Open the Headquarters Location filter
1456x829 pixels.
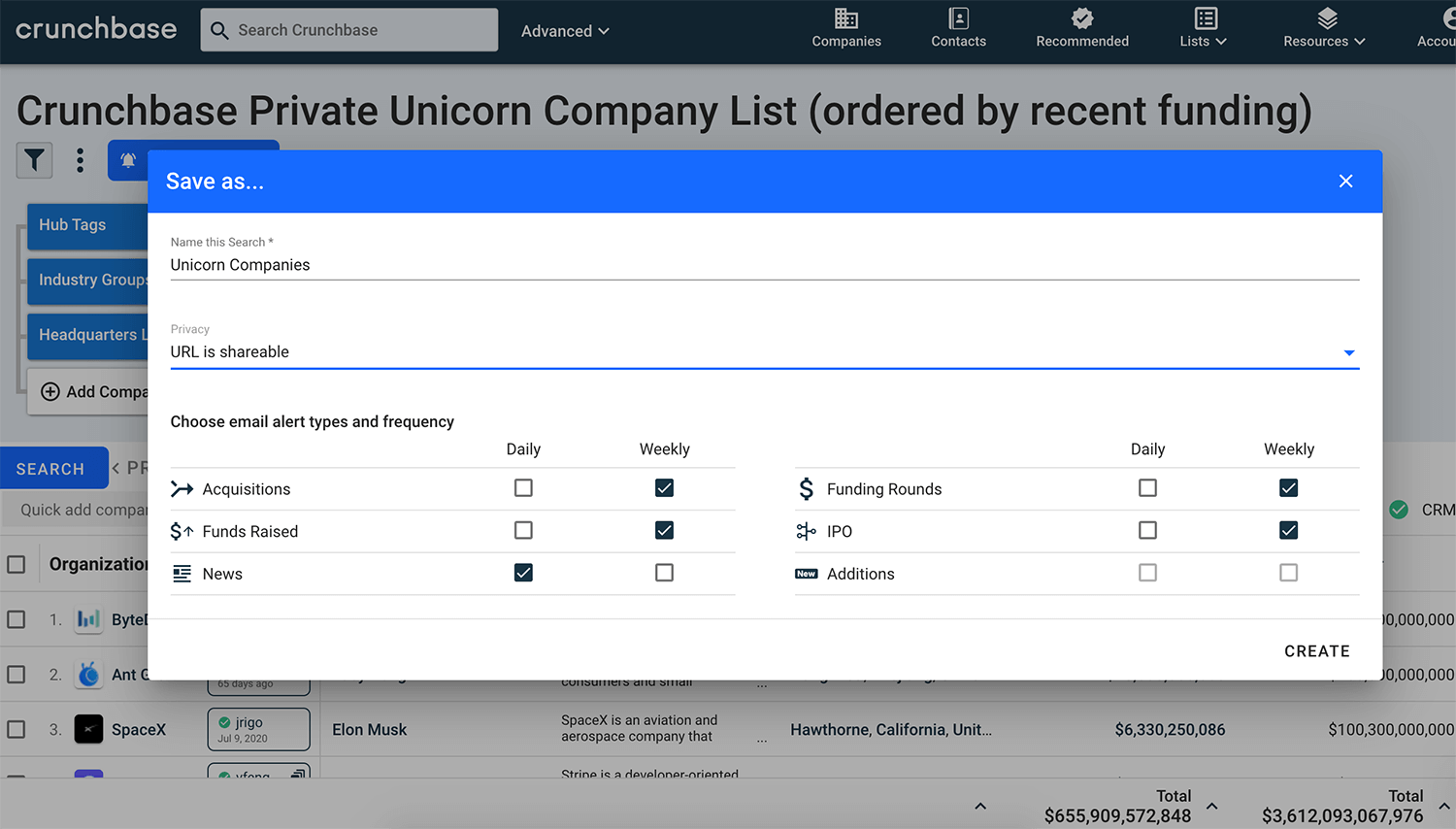[87, 335]
